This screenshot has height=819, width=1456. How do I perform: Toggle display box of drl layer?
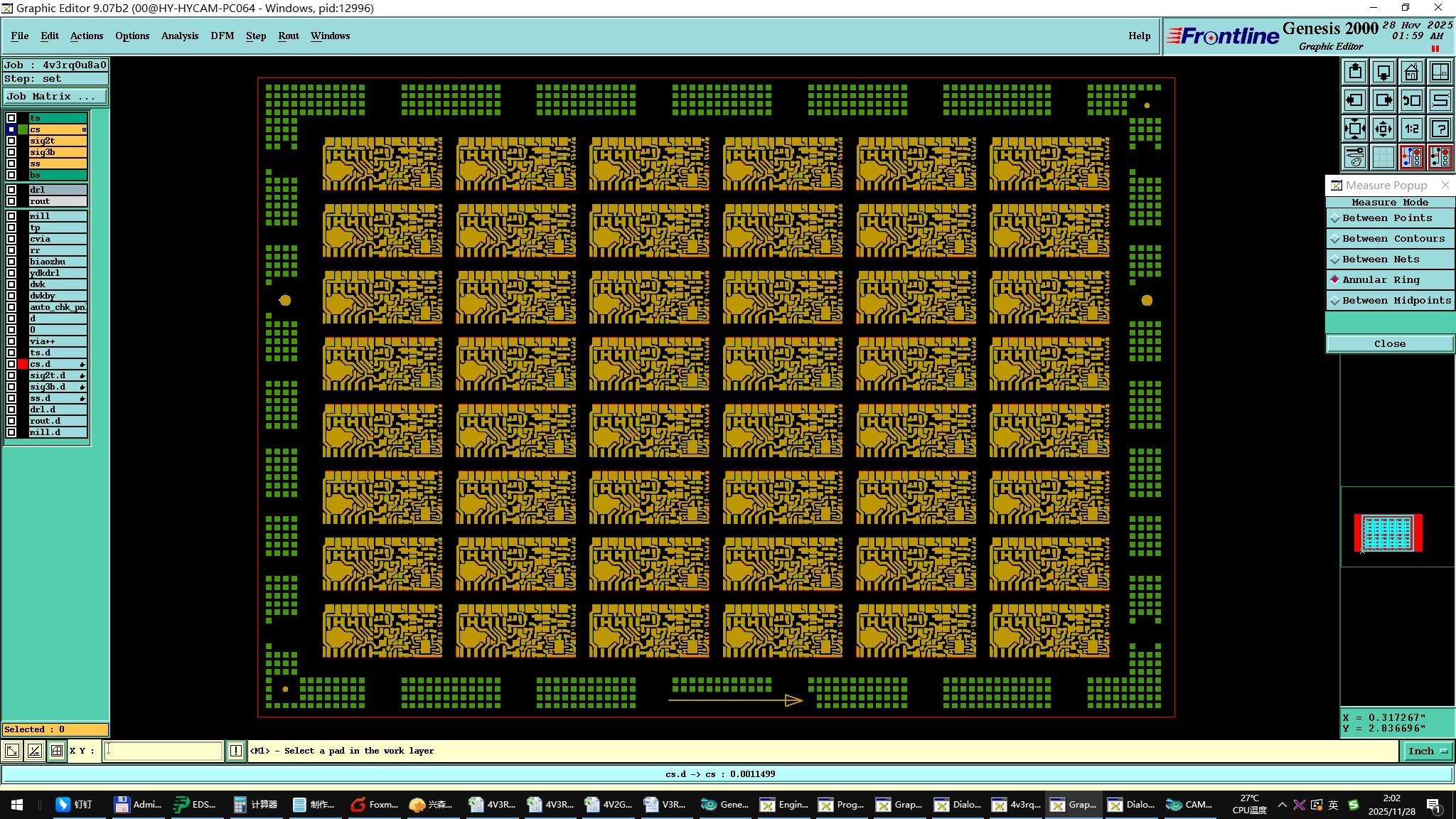[x=11, y=190]
